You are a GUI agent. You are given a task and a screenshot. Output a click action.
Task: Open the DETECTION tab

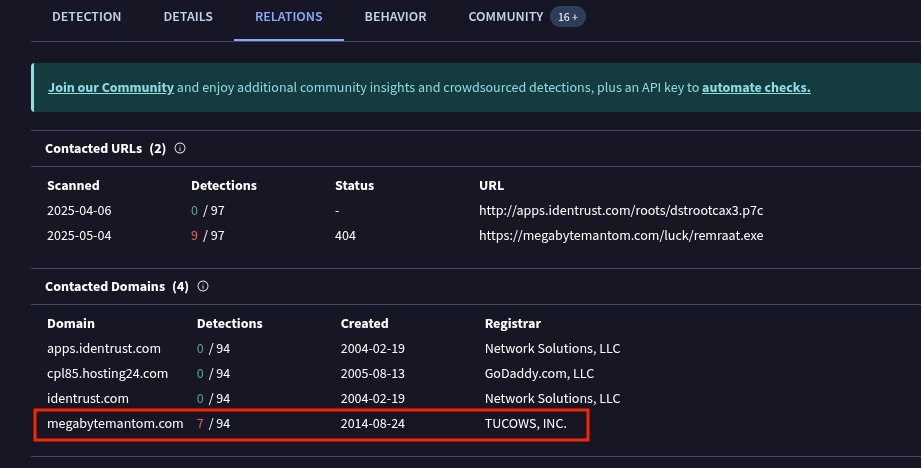[x=86, y=17]
